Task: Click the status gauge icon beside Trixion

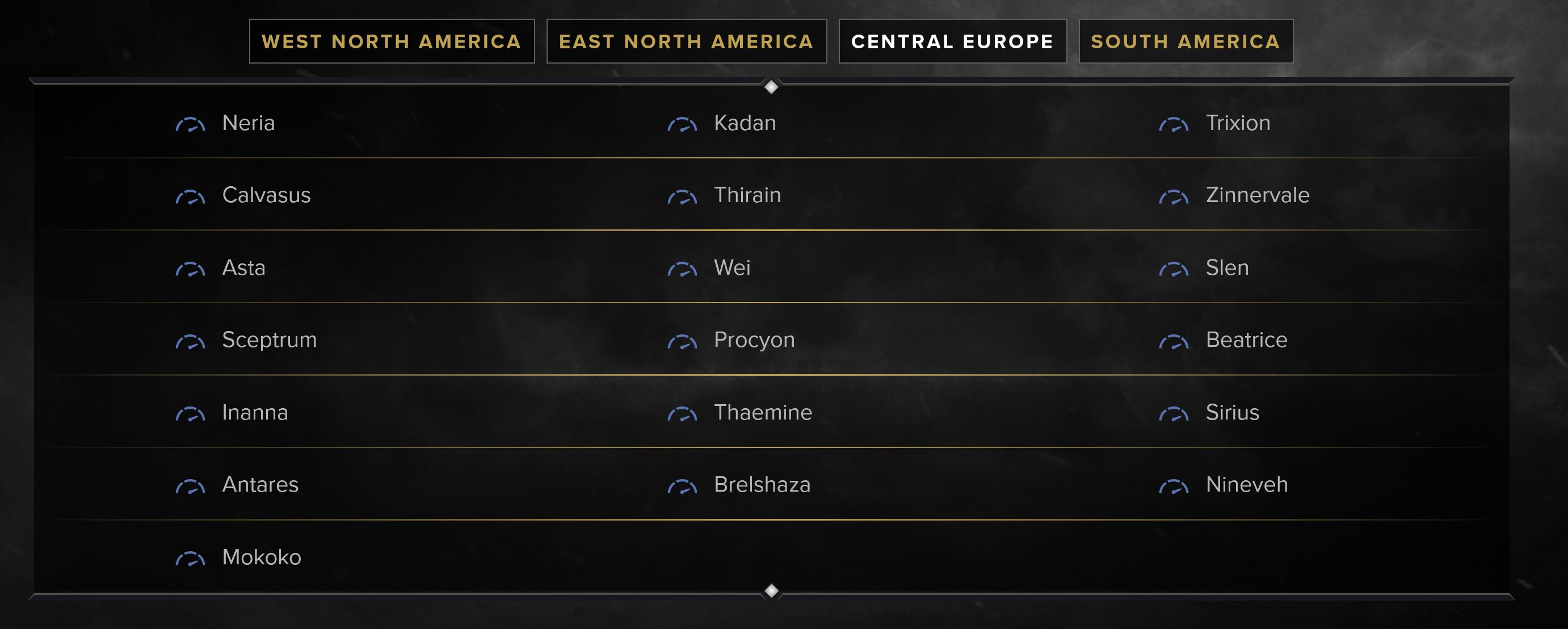Action: (x=1174, y=125)
